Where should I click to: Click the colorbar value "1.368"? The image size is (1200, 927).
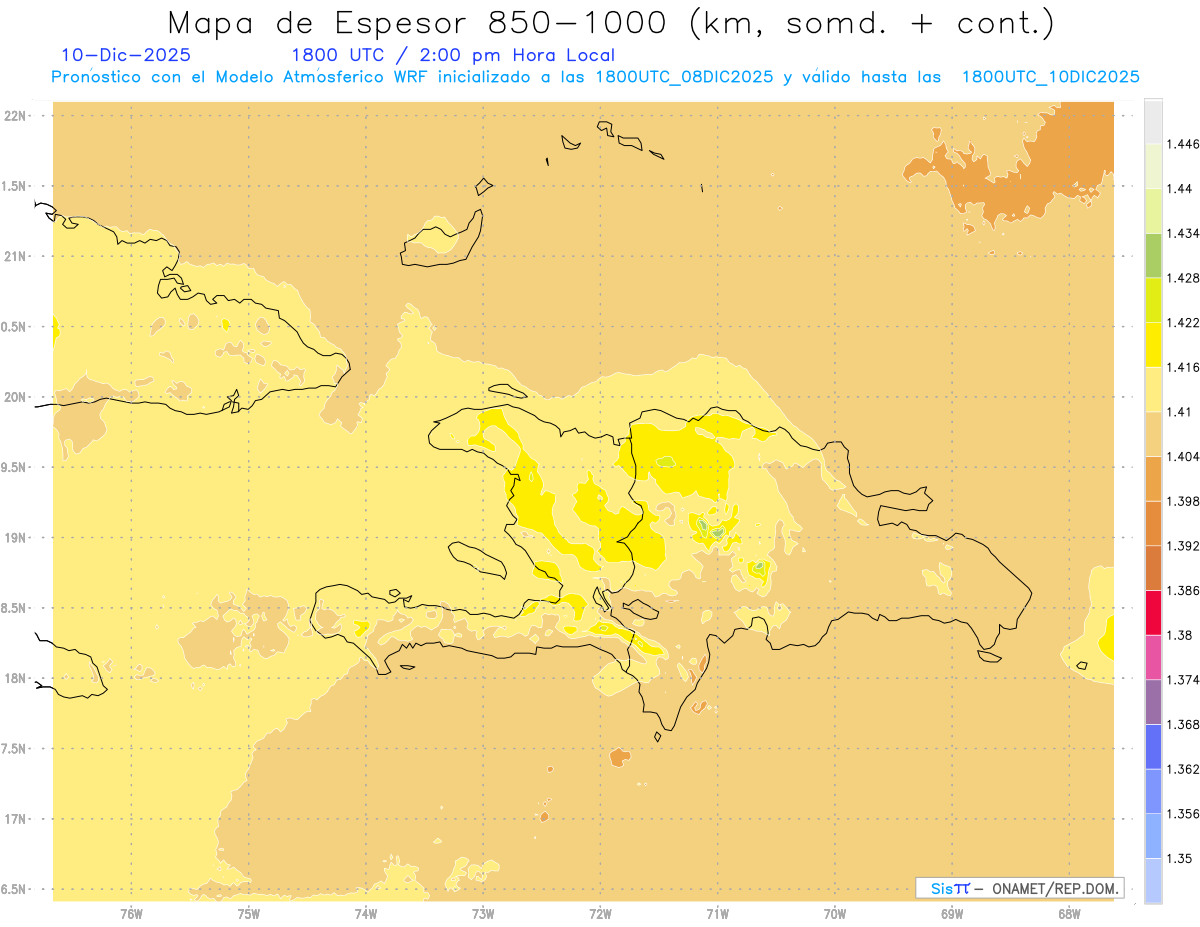(1184, 725)
